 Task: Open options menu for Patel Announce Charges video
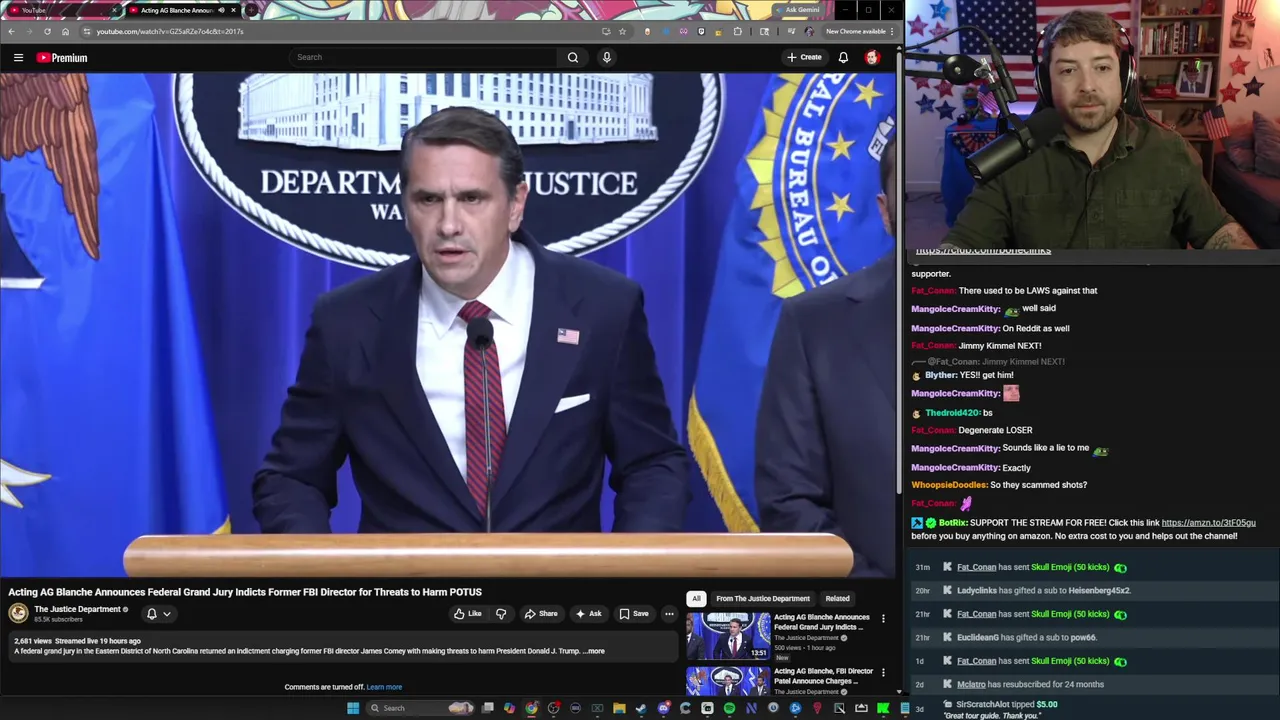[x=883, y=673]
